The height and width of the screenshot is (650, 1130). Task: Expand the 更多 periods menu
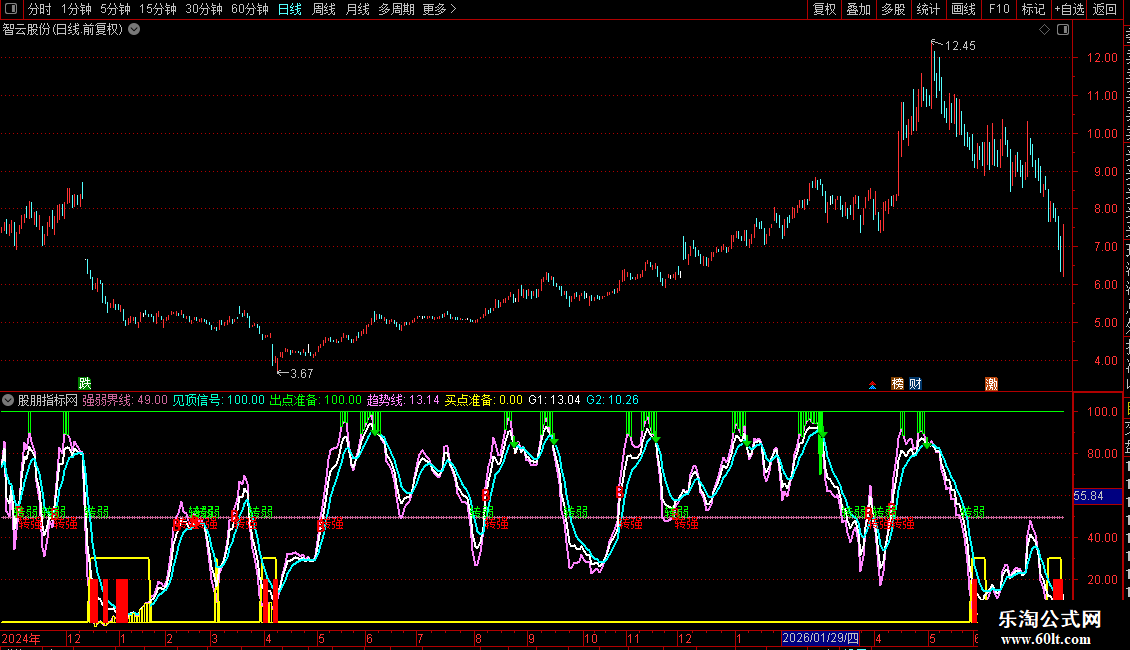click(x=440, y=9)
